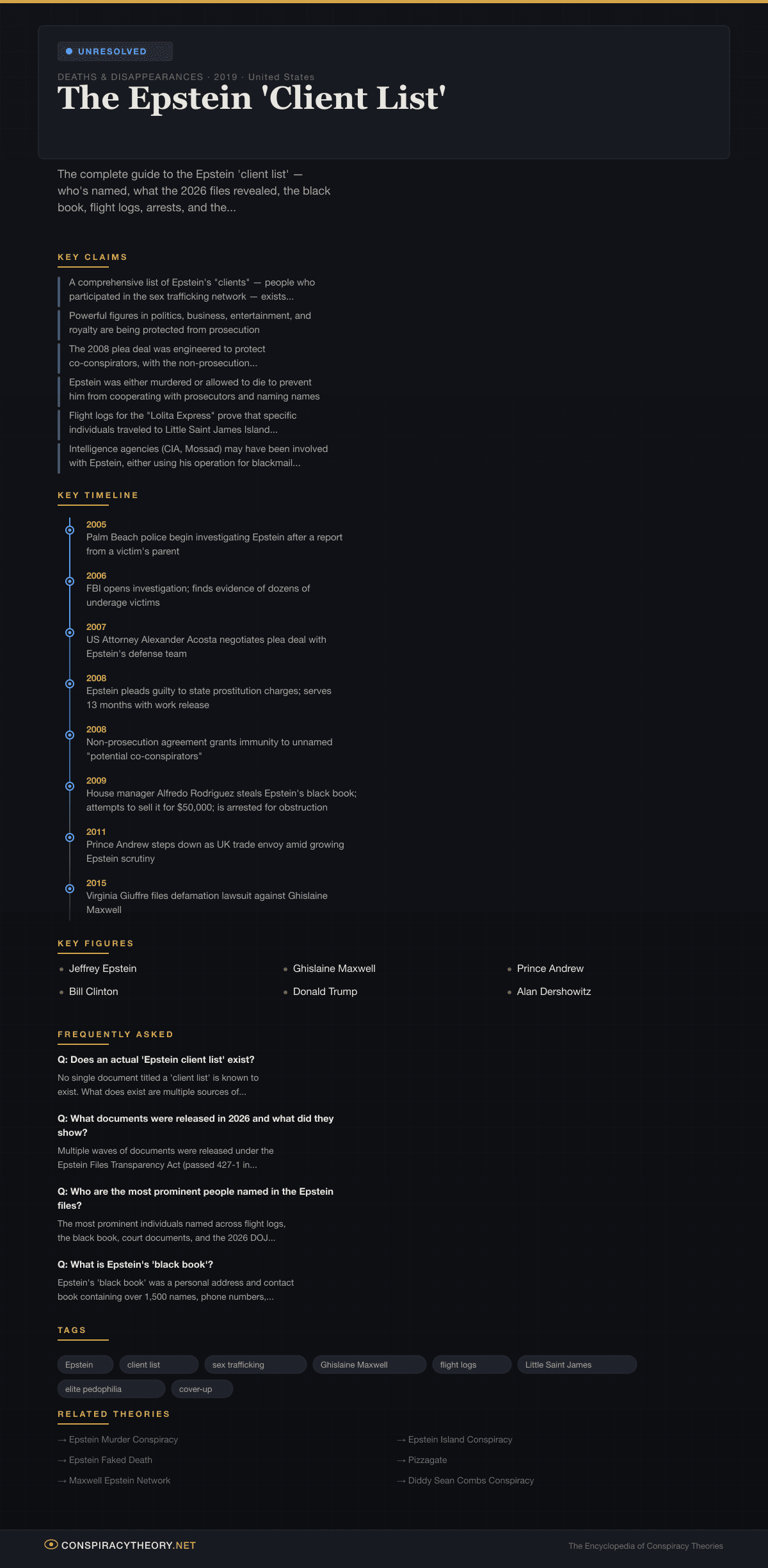768x1568 pixels.
Task: Open the Diddy Sean Combs Conspiracy link
Action: coord(470,1480)
